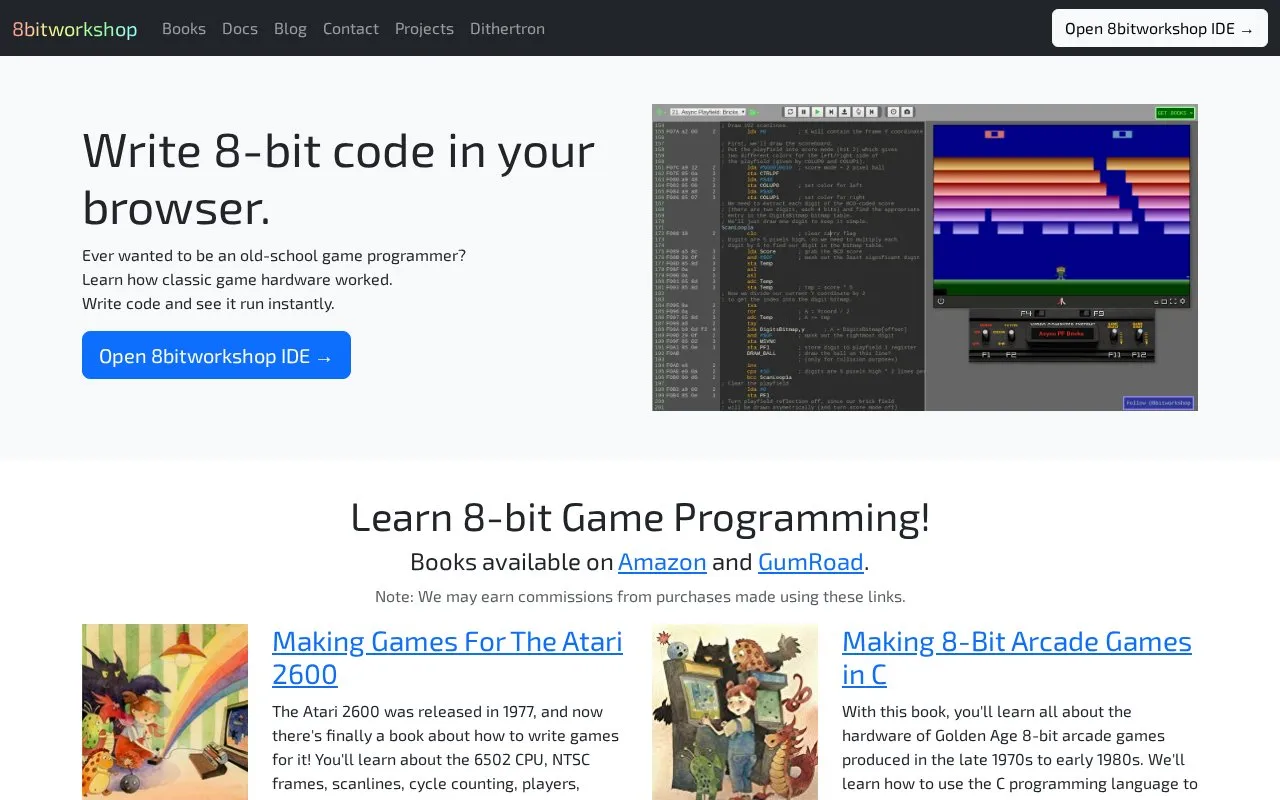Click blue Open 8bitworkshop IDE button
Viewport: 1280px width, 800px height.
[216, 355]
